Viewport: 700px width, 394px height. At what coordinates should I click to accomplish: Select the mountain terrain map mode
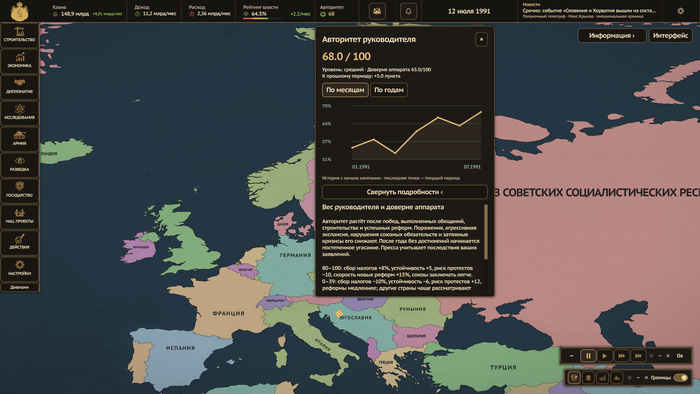(617, 377)
